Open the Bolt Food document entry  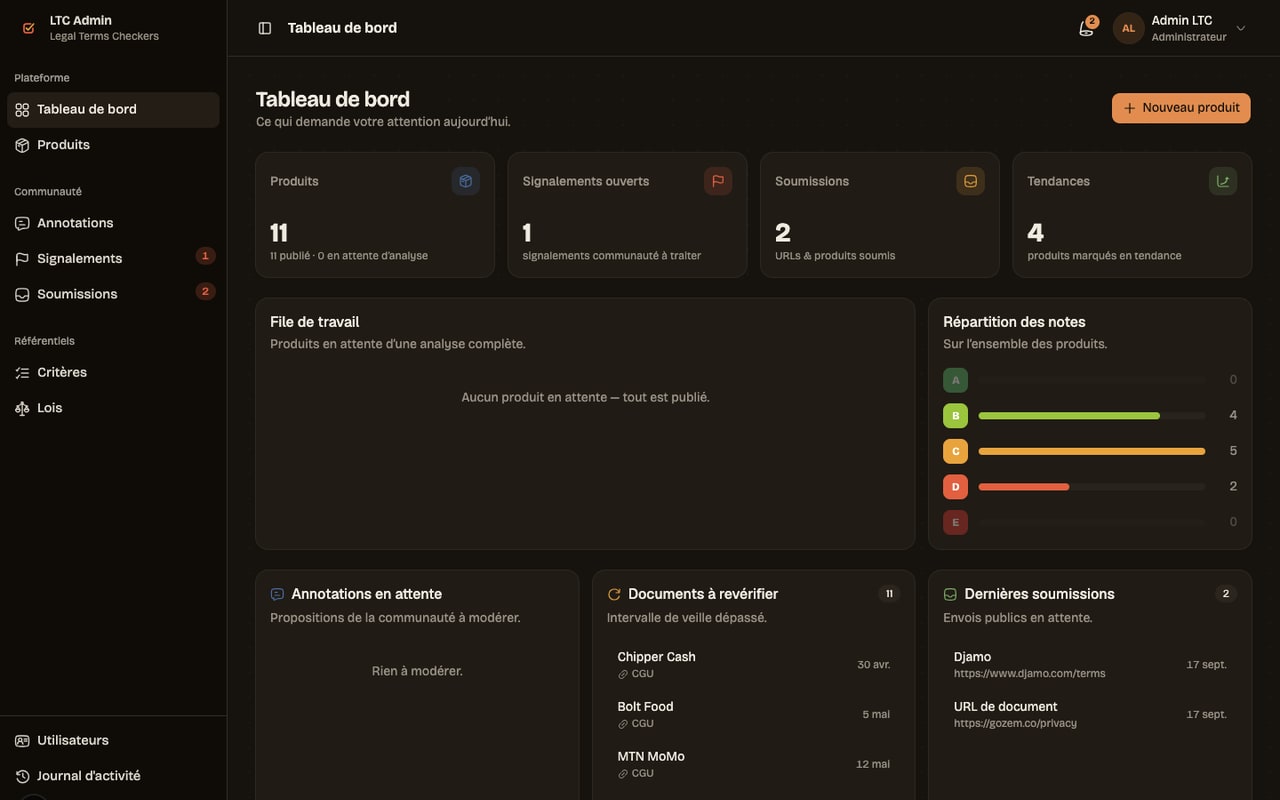(753, 715)
